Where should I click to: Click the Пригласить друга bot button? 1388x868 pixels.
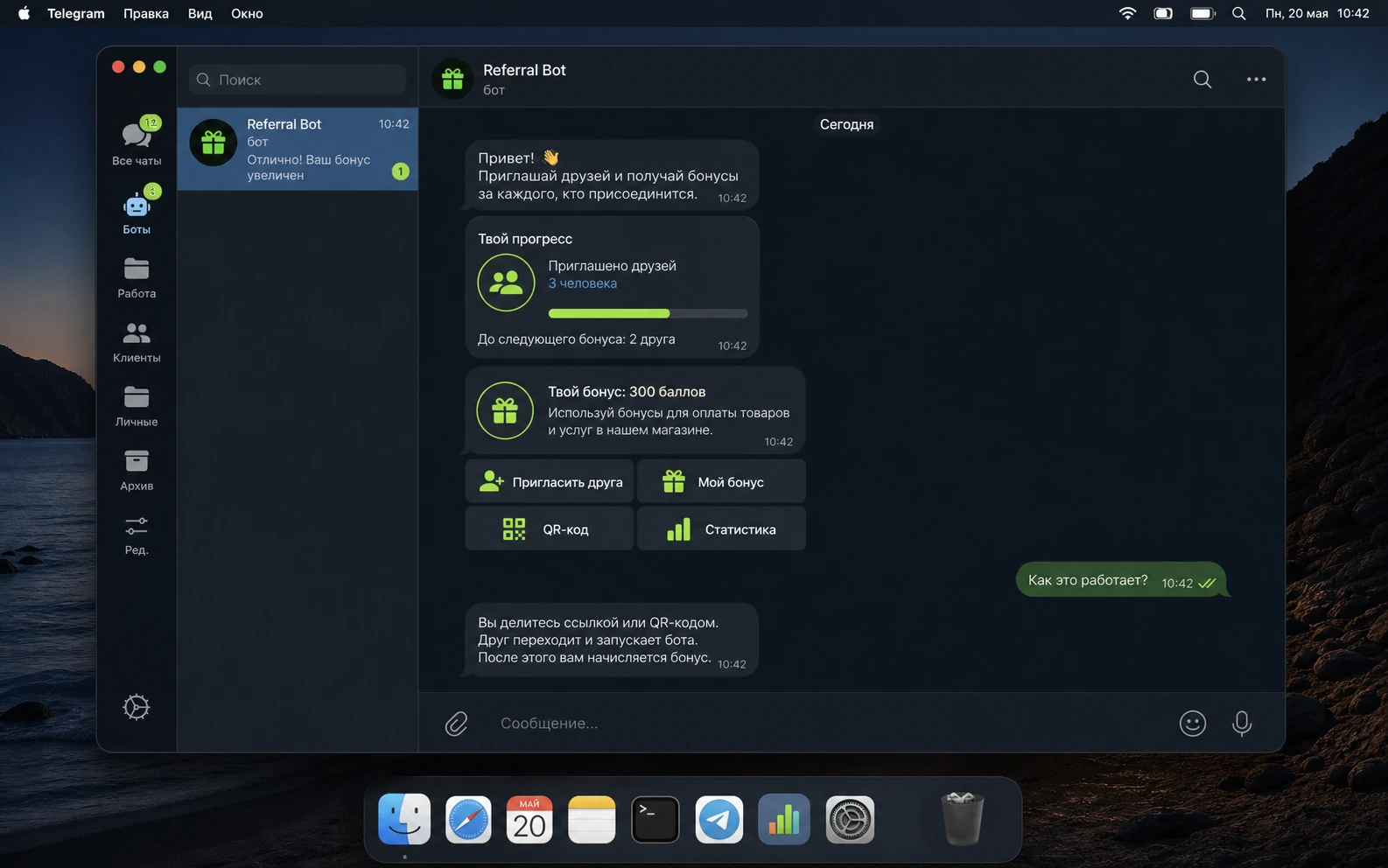pyautogui.click(x=550, y=481)
